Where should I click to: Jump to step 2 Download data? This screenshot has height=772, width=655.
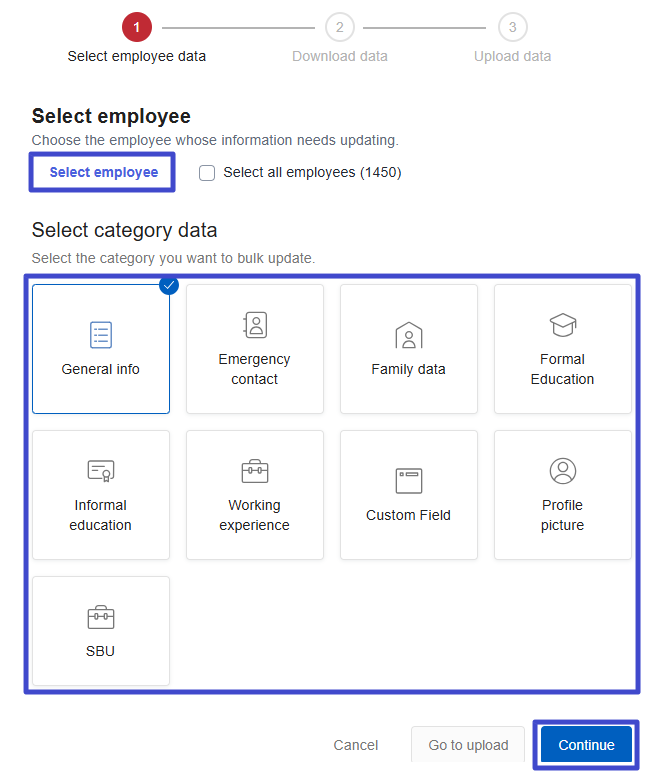(x=340, y=27)
